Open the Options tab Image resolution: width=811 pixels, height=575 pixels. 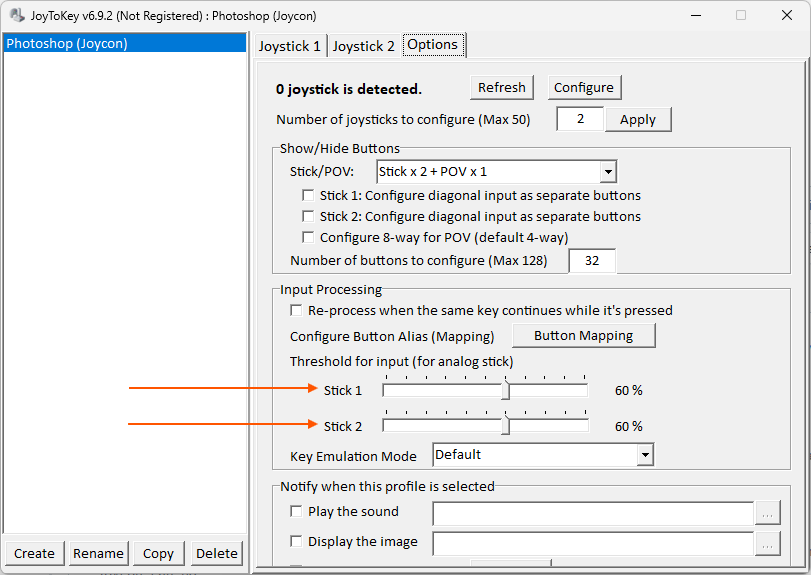click(x=433, y=44)
